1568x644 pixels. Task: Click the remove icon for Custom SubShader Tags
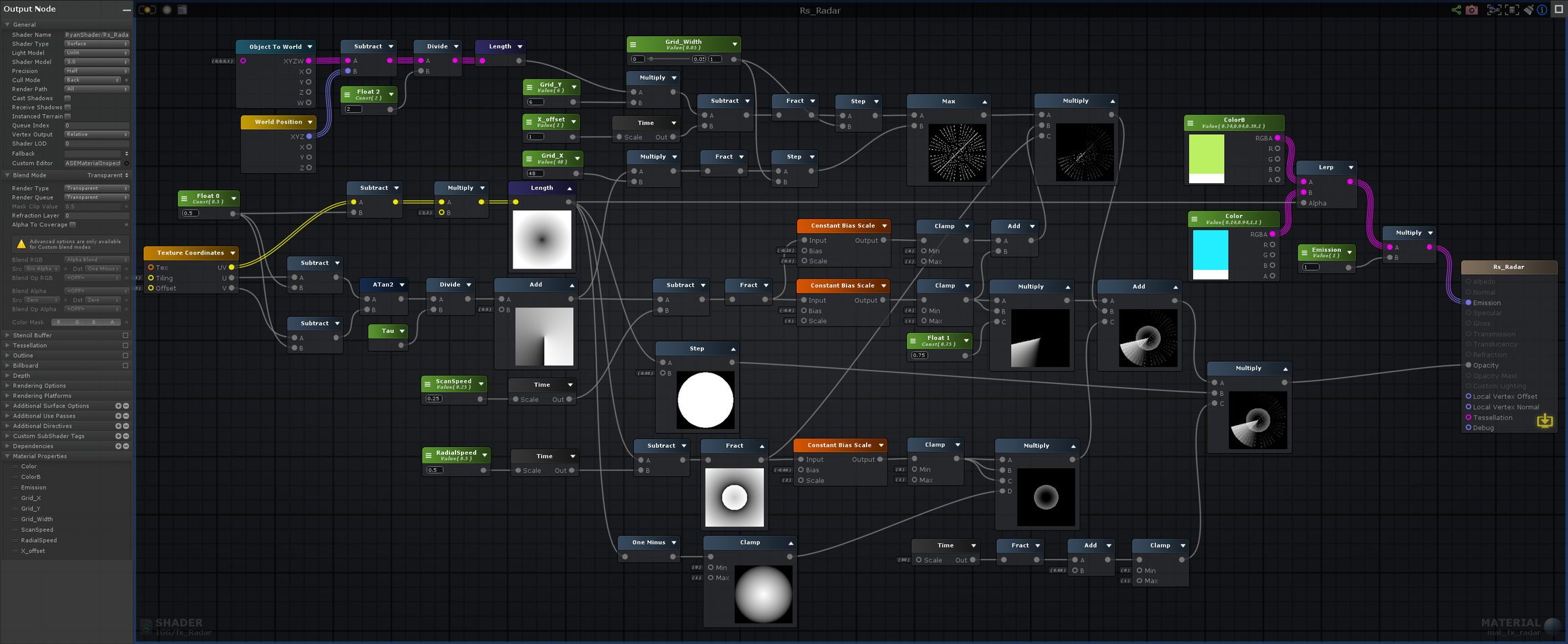click(126, 436)
